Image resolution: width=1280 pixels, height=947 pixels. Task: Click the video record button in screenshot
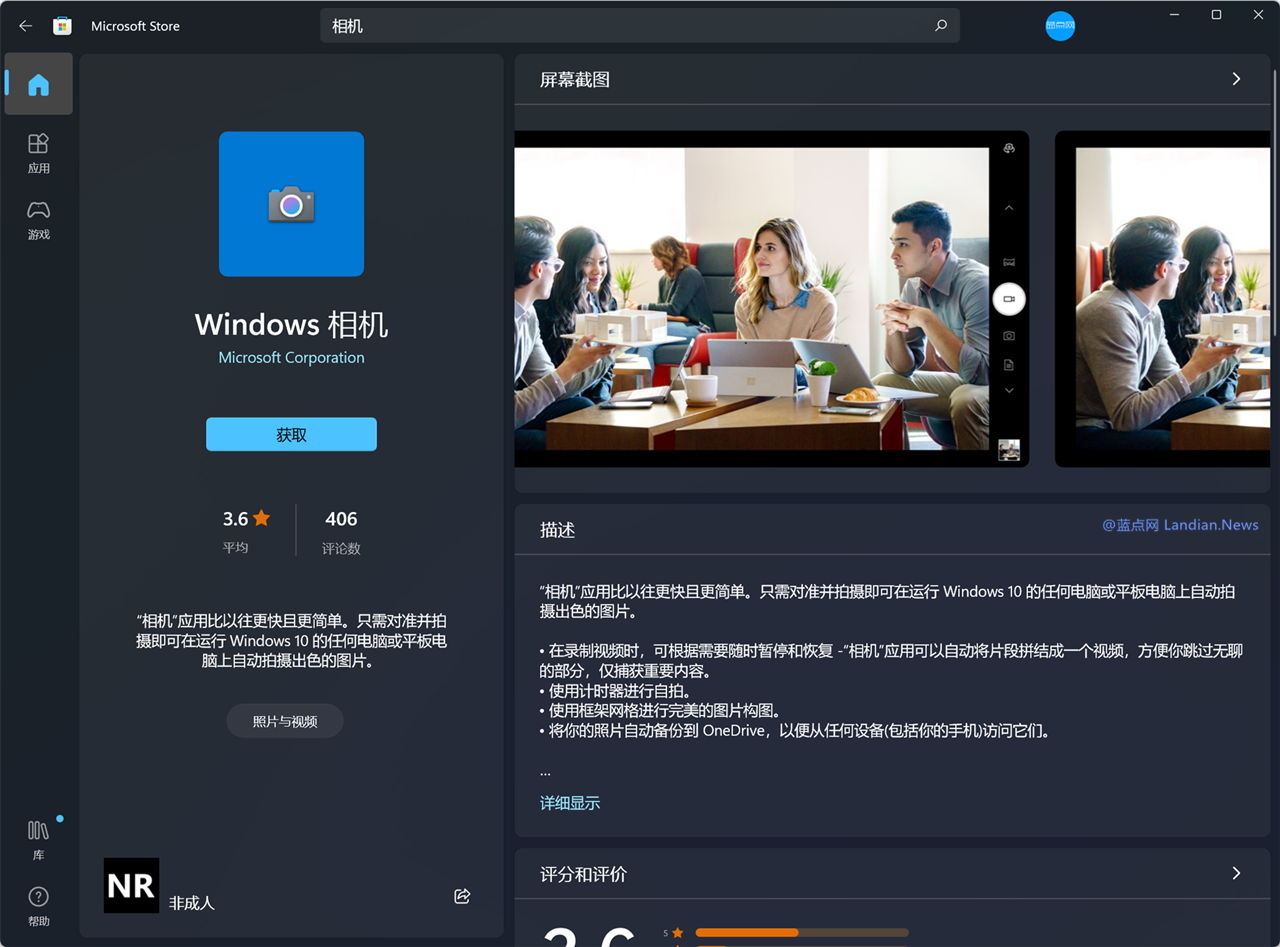[x=1009, y=299]
